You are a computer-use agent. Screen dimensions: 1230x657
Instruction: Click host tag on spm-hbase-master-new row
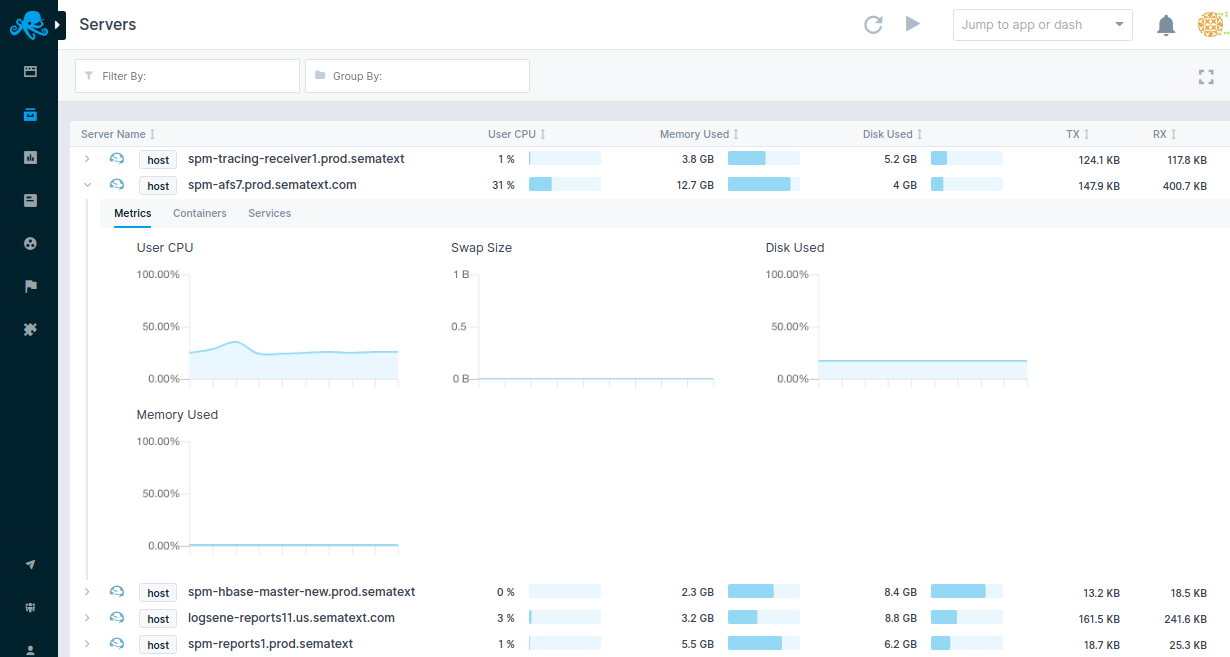(158, 593)
